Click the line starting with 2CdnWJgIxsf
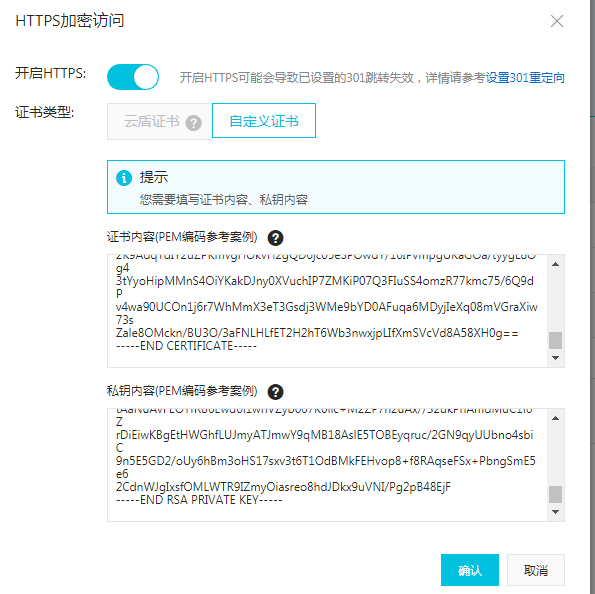This screenshot has height=594, width=595. (283, 487)
